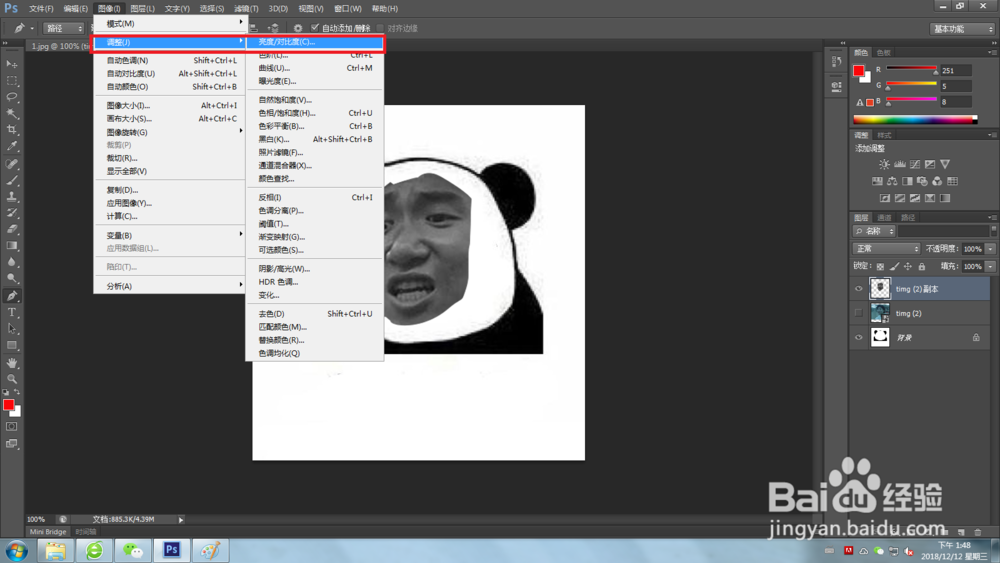The height and width of the screenshot is (563, 1000).
Task: Add Levels adjustment histogram icon
Action: pyautogui.click(x=899, y=165)
